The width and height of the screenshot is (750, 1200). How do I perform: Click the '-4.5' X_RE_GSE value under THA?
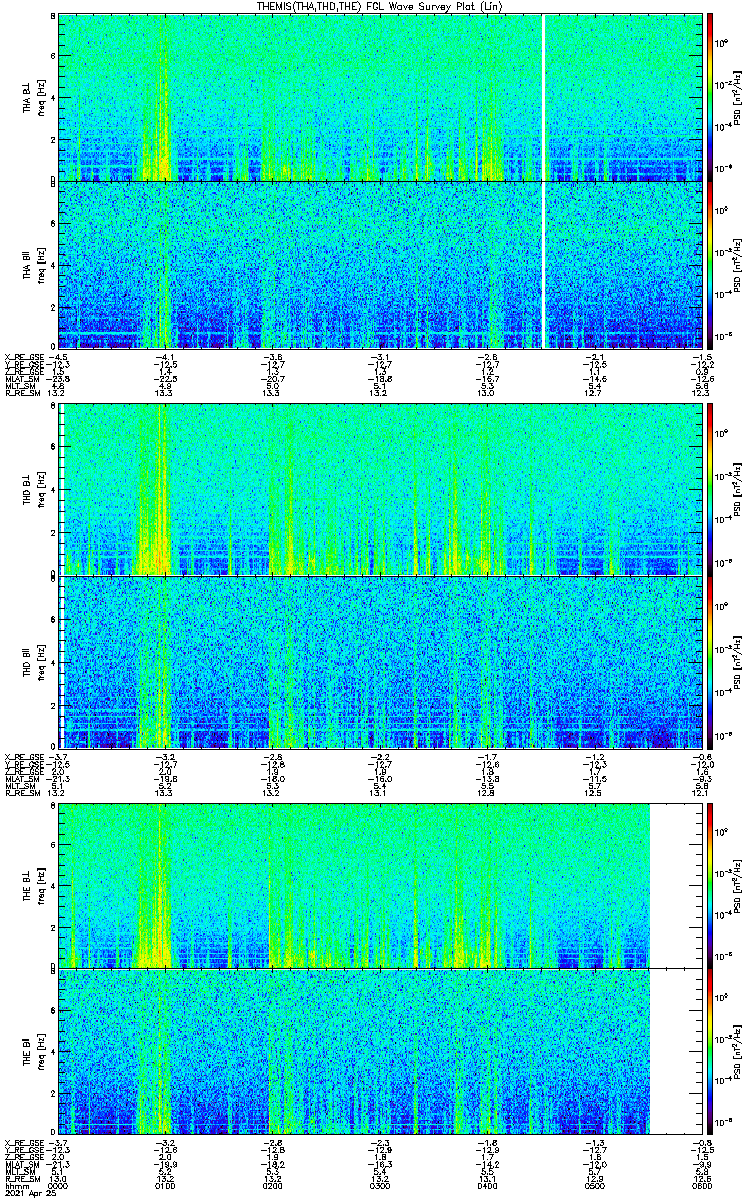coord(59,357)
